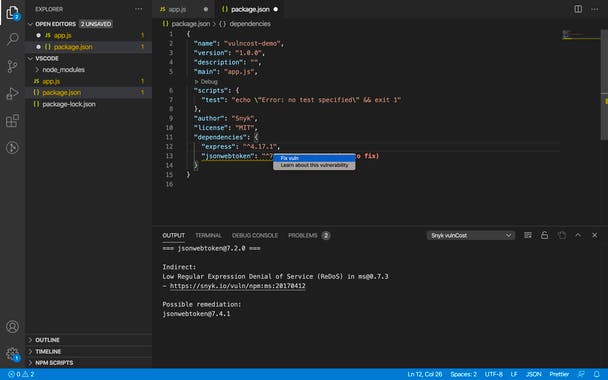The image size is (608, 380).
Task: Change language mode from JSON
Action: (x=534, y=374)
